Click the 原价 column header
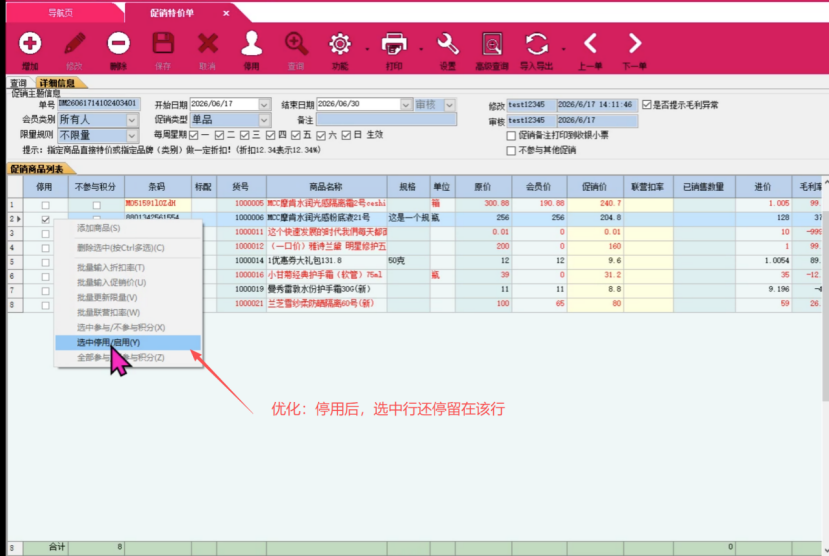829x556 pixels. click(x=483, y=187)
